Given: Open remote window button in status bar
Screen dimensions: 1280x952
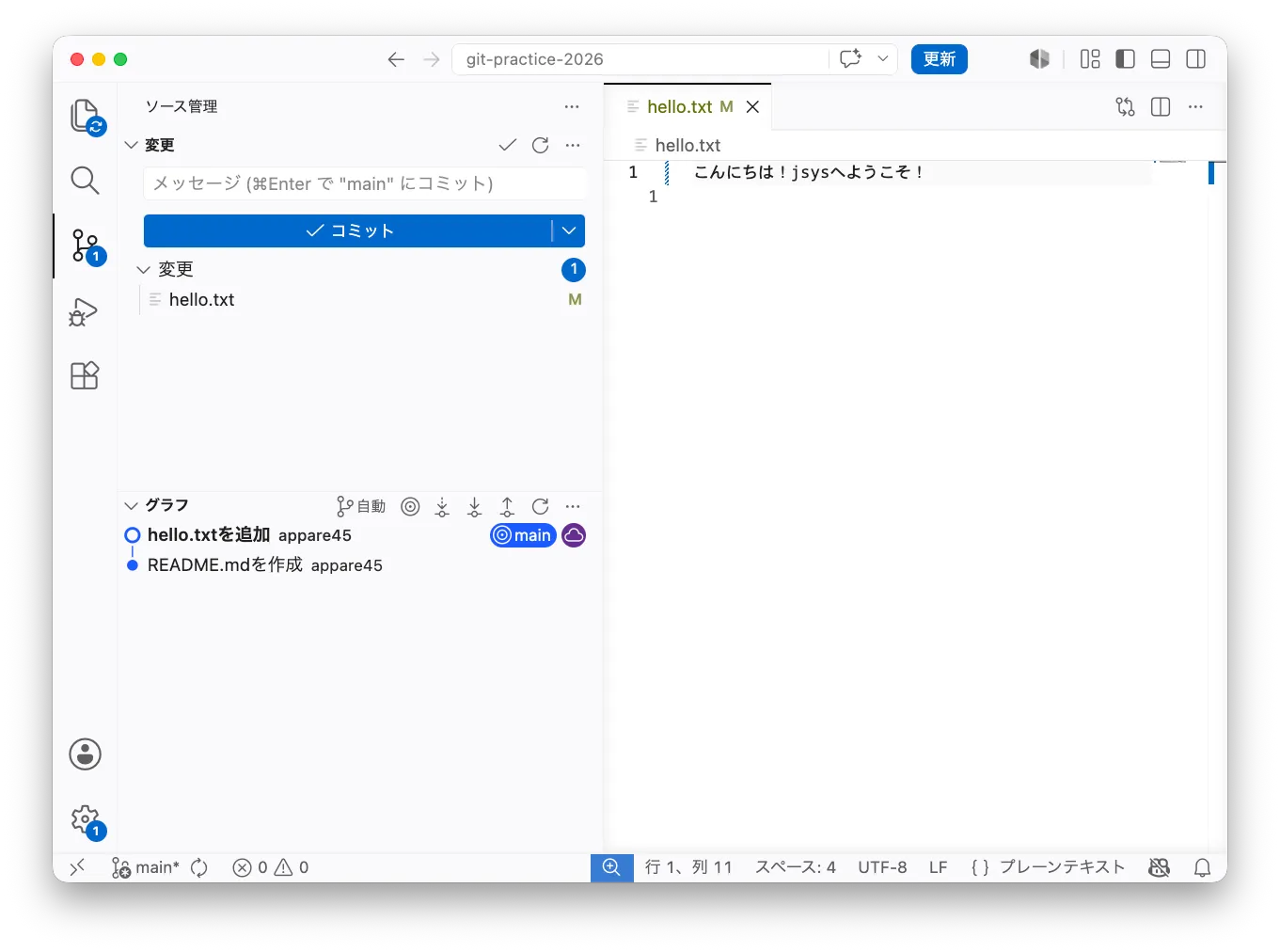Looking at the screenshot, I should tap(77, 867).
